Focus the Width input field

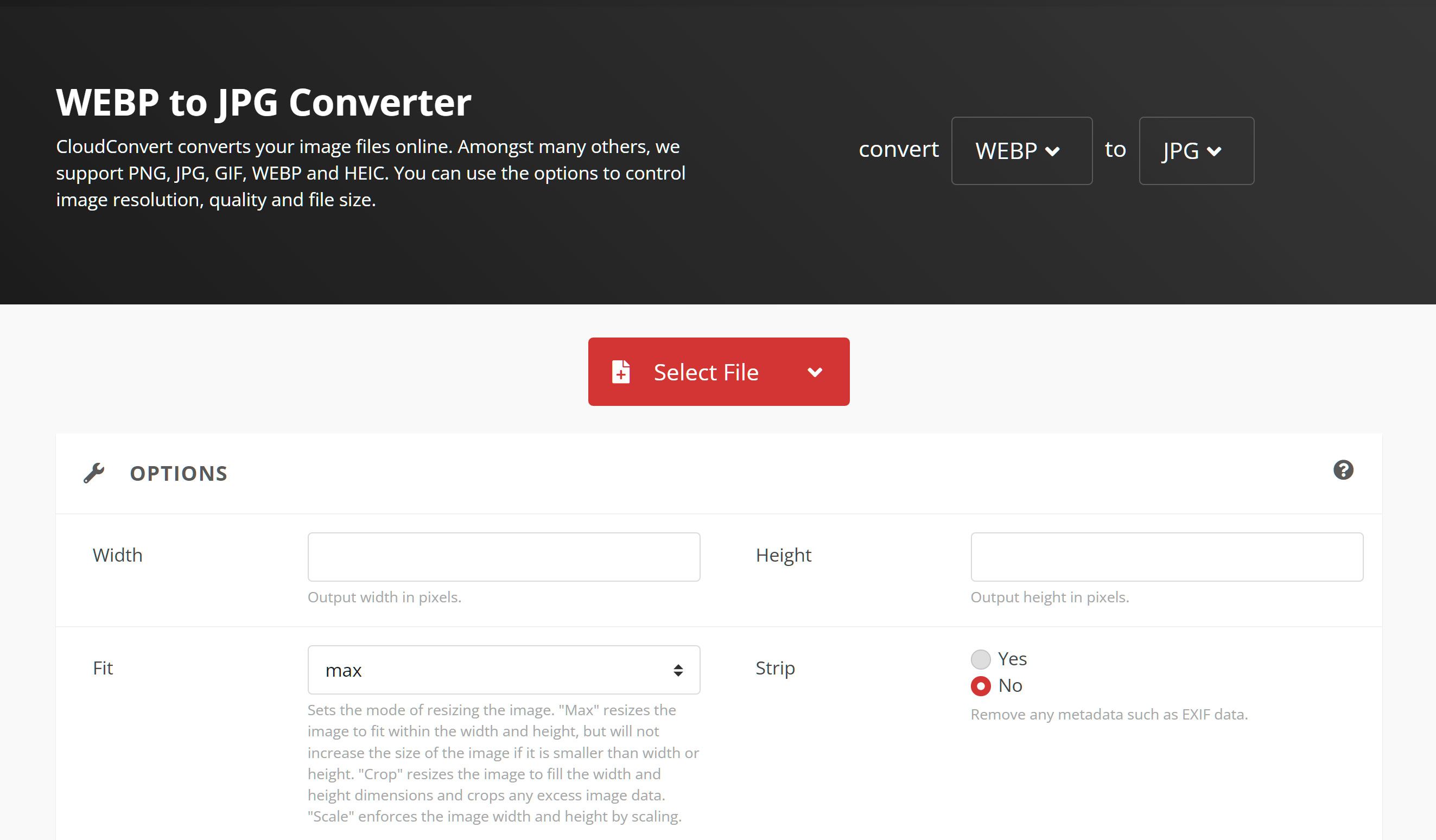504,557
